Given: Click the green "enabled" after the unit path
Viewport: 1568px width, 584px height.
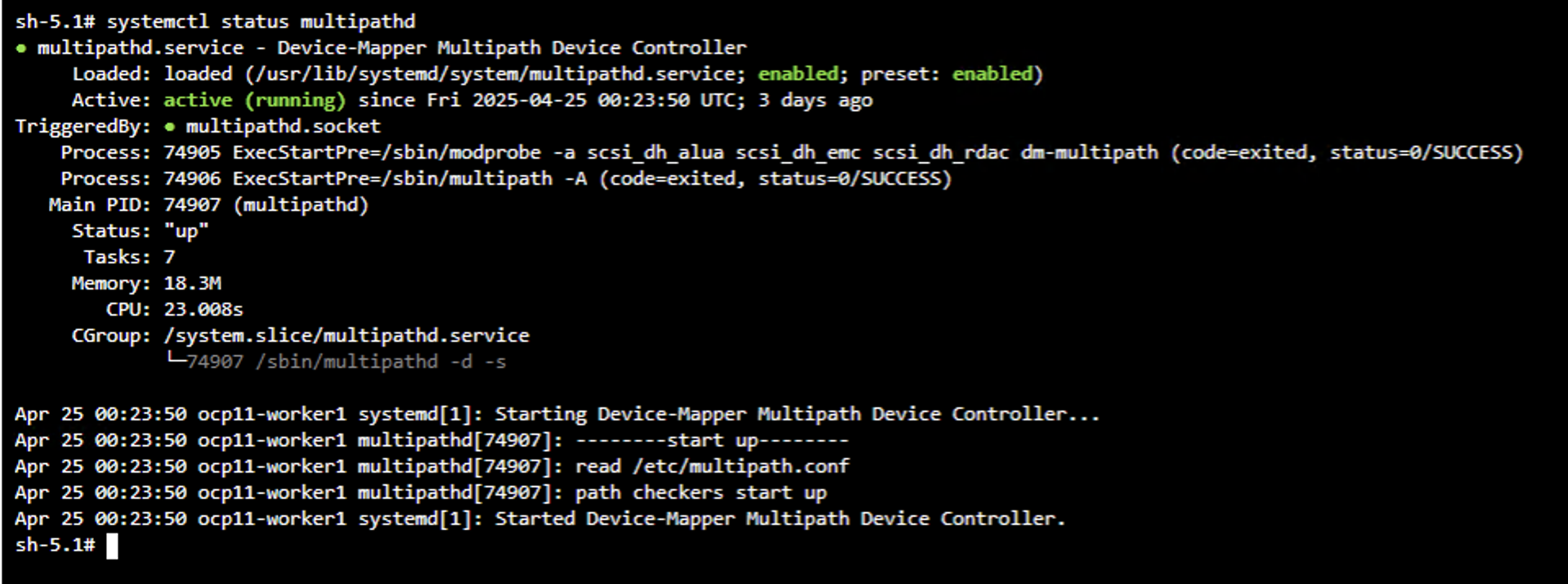Looking at the screenshot, I should coord(797,74).
